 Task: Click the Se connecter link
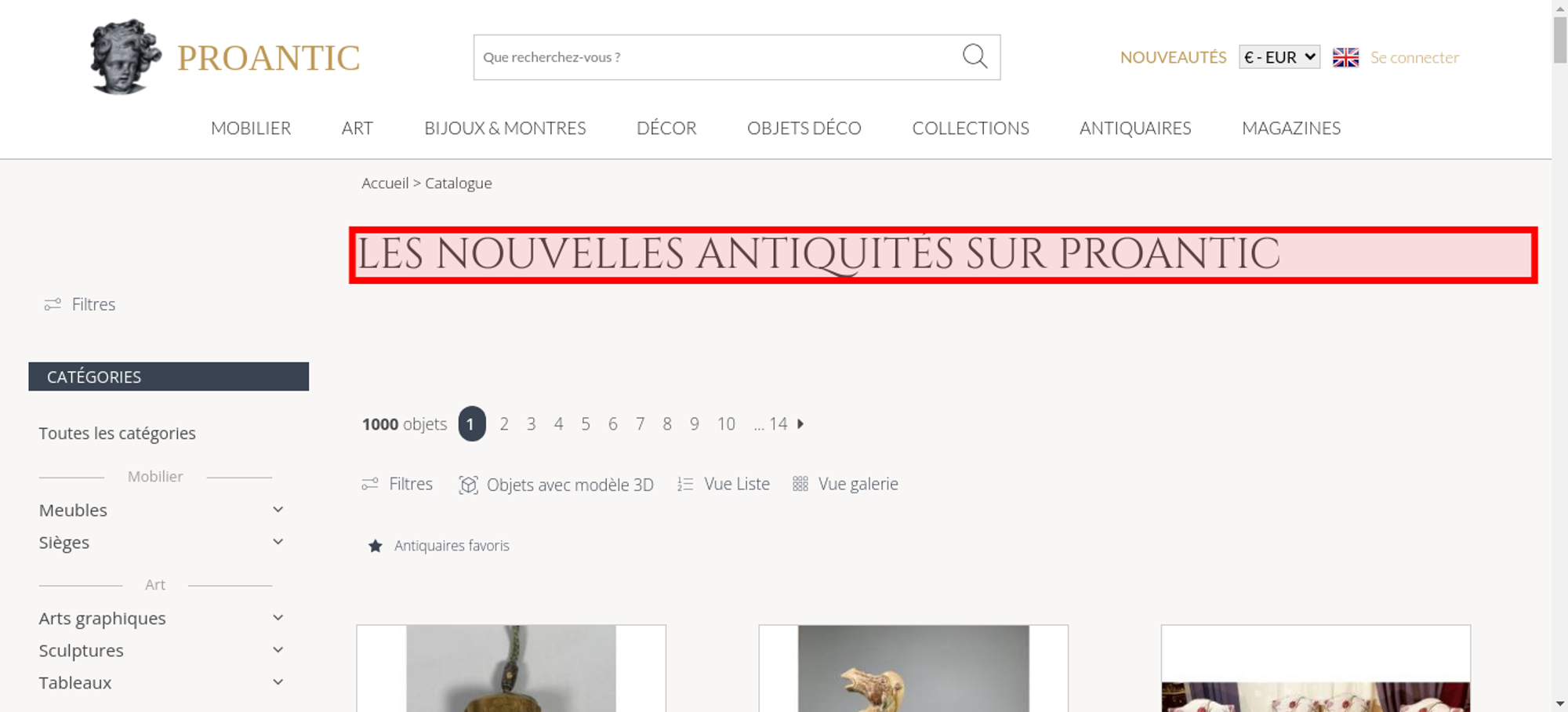pos(1414,57)
